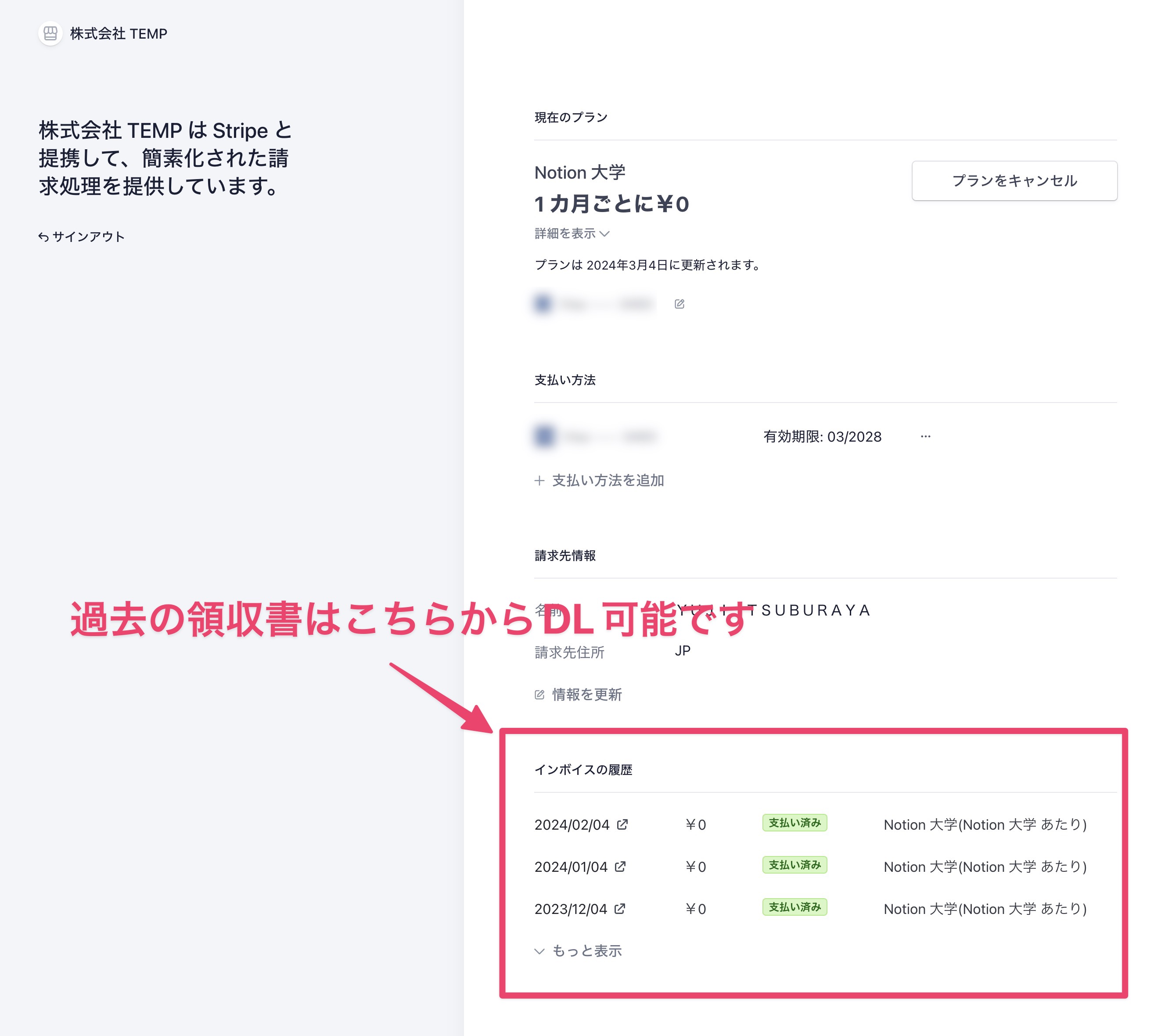Click the Notion 大学 description on the 2023/12/04 row
This screenshot has height=1036, width=1172.
coord(985,909)
